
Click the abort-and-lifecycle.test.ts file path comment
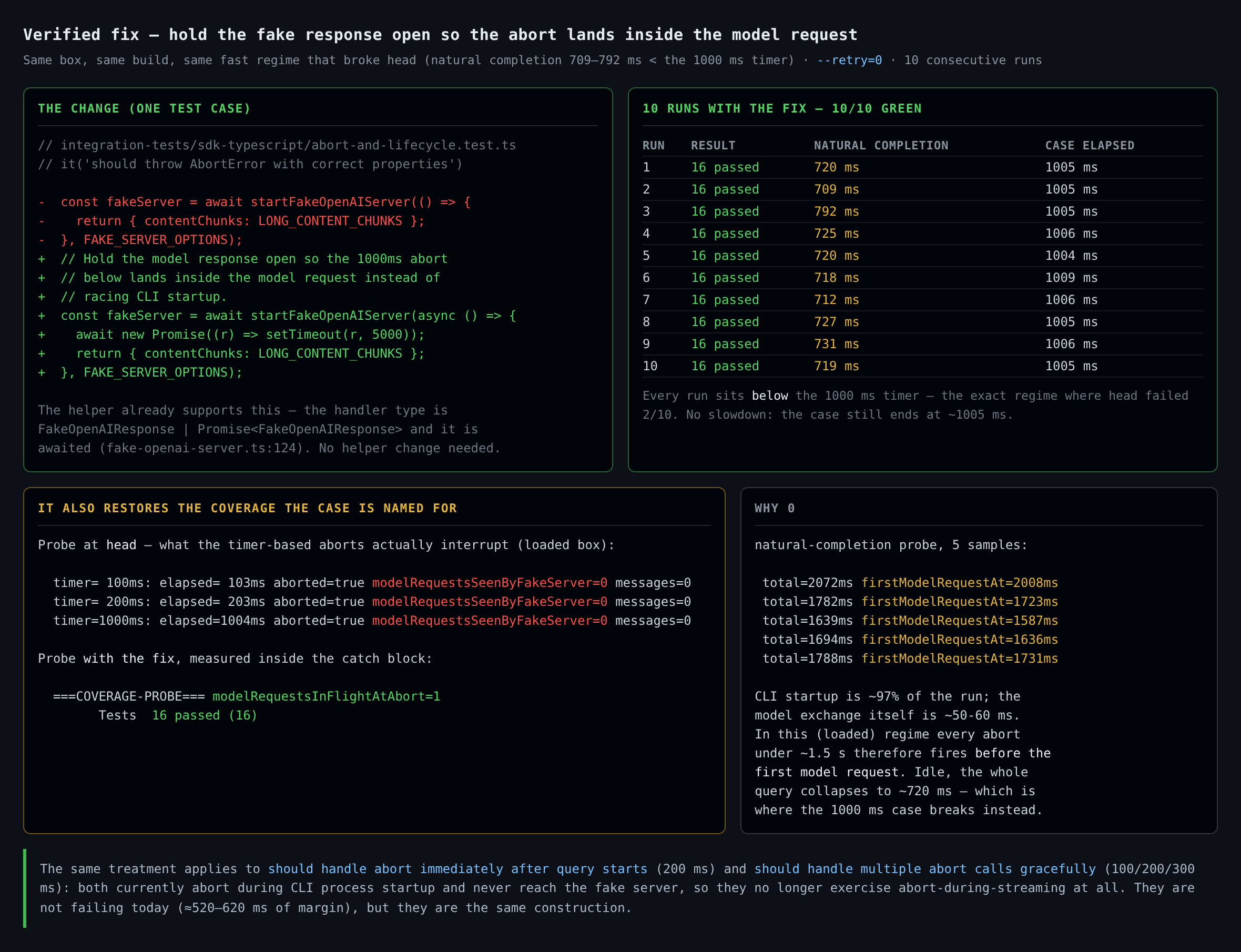(x=277, y=145)
